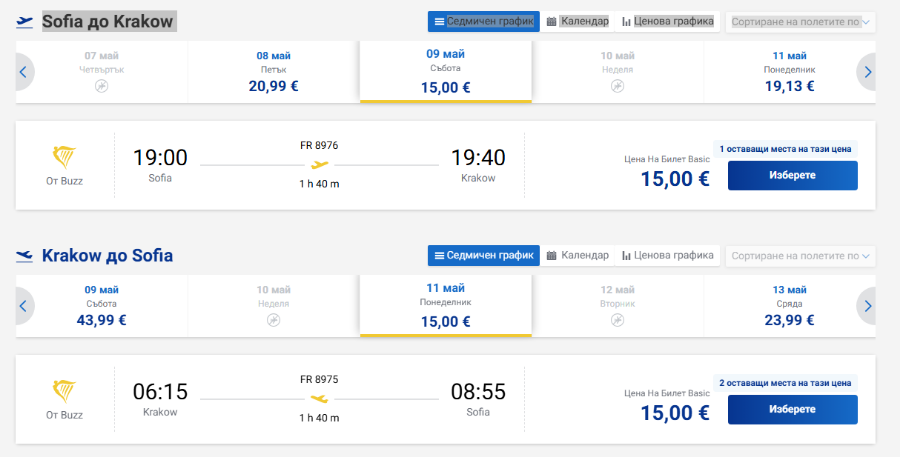The image size is (900, 457).
Task: Click the returning plane icon beside Krakow до Sofia
Action: 24,255
